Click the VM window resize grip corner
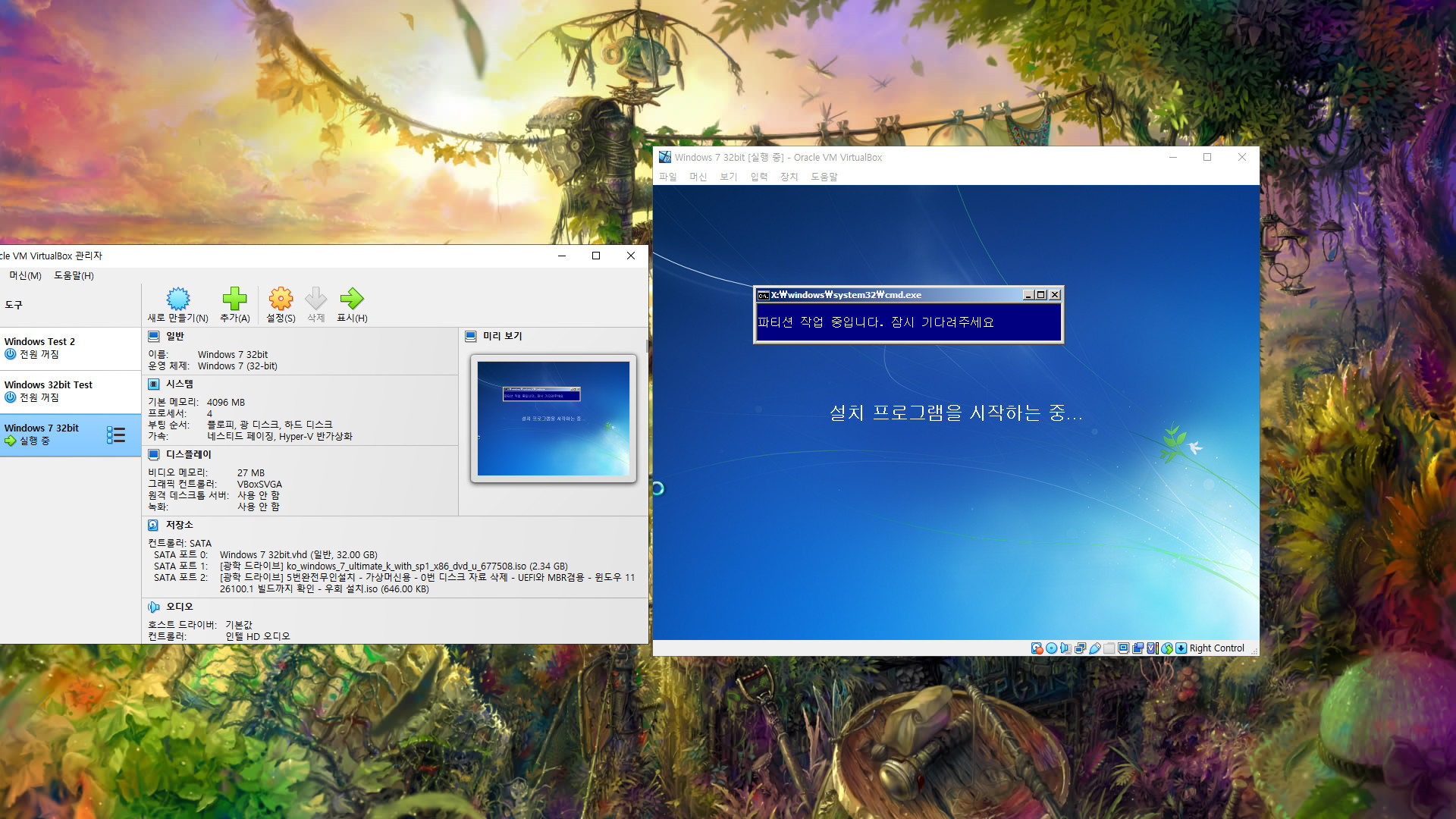This screenshot has width=1456, height=819. [x=1254, y=651]
